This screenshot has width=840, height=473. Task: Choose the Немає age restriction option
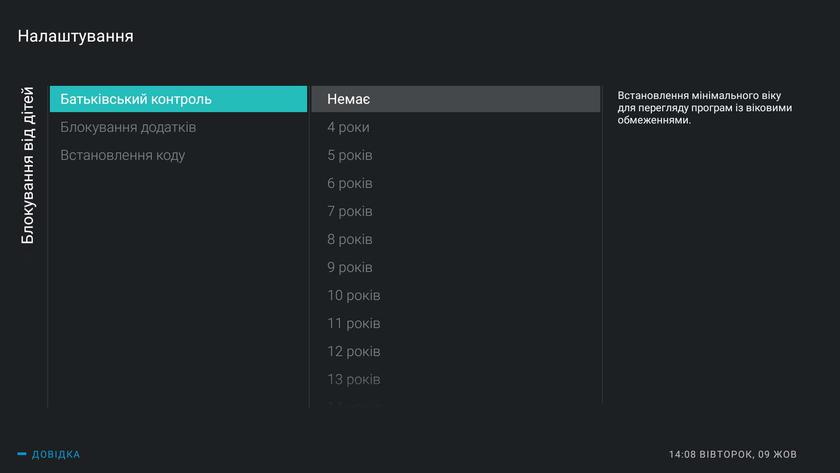[455, 99]
